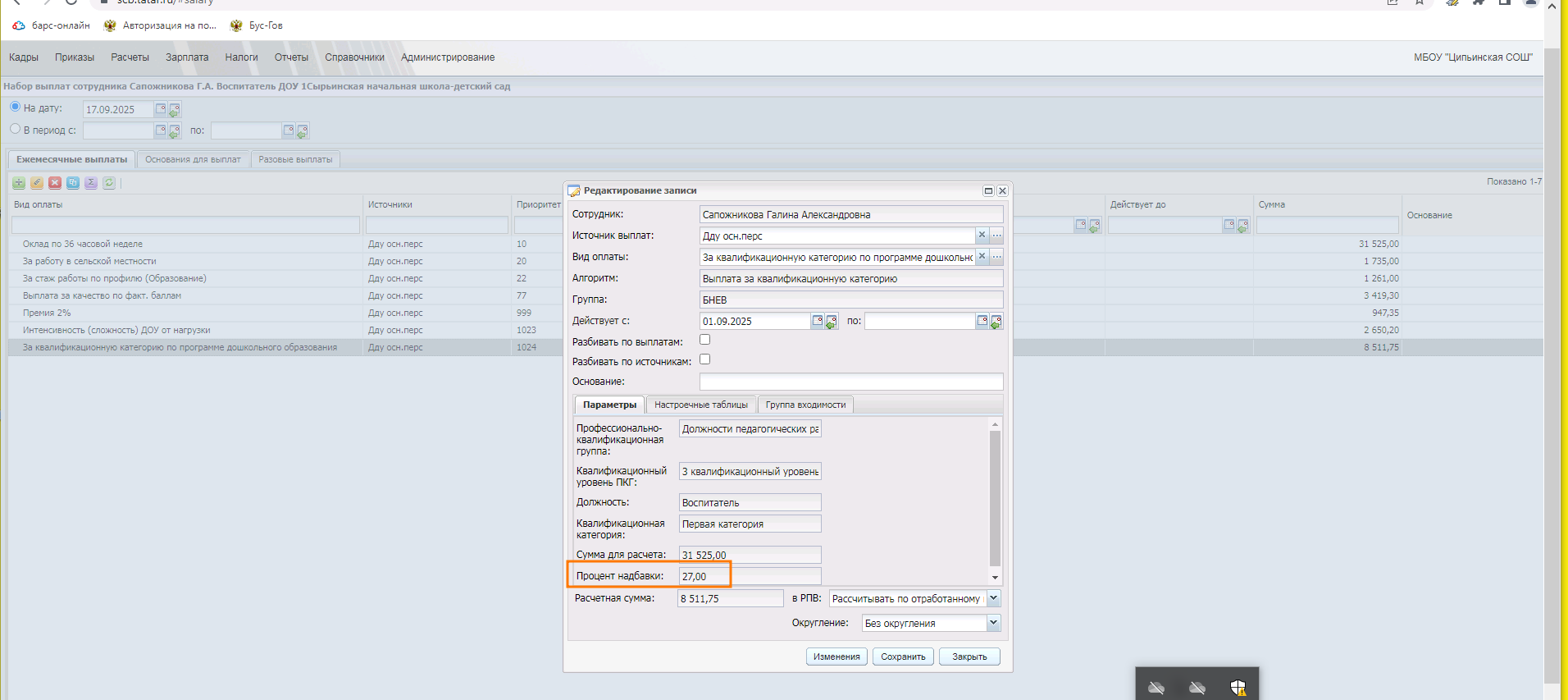Image resolution: width=1568 pixels, height=700 pixels.
Task: Click the scrollbar thumb in the Параметры panel
Action: pyautogui.click(x=995, y=498)
